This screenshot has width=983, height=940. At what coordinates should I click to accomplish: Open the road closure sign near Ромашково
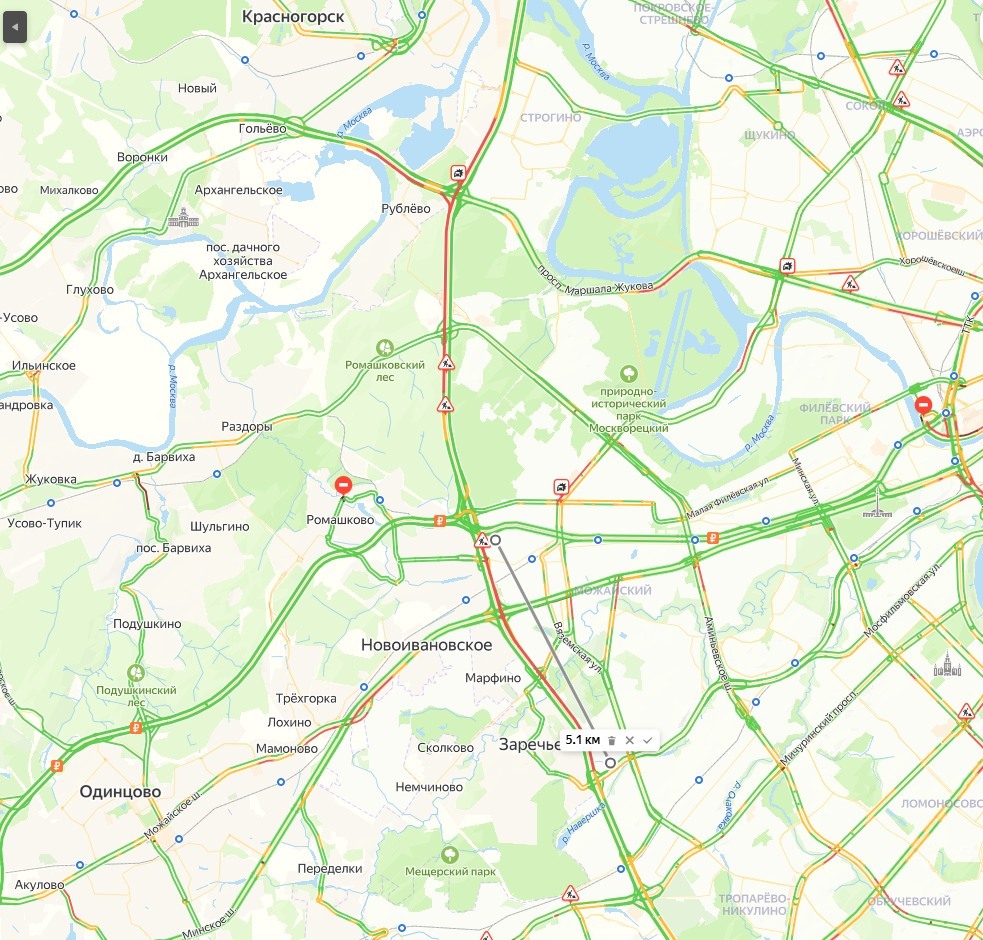[x=343, y=485]
